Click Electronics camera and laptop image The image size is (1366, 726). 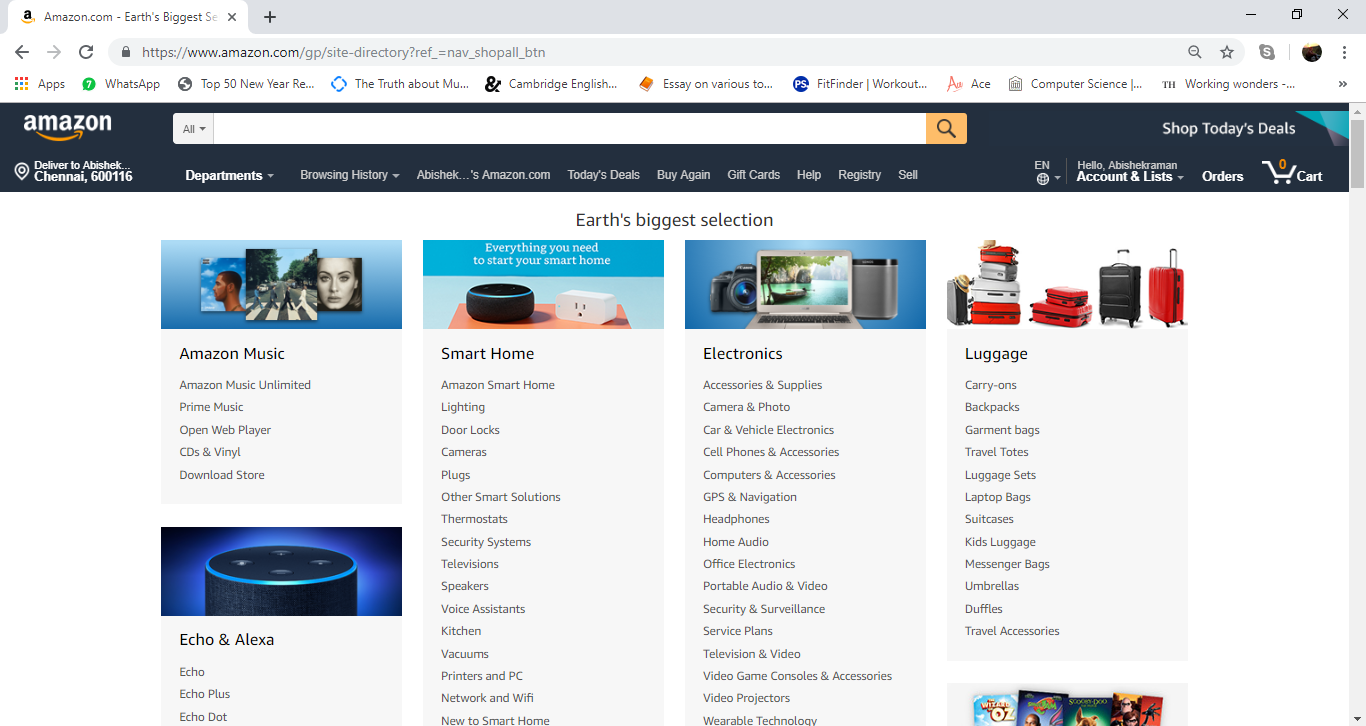coord(805,284)
